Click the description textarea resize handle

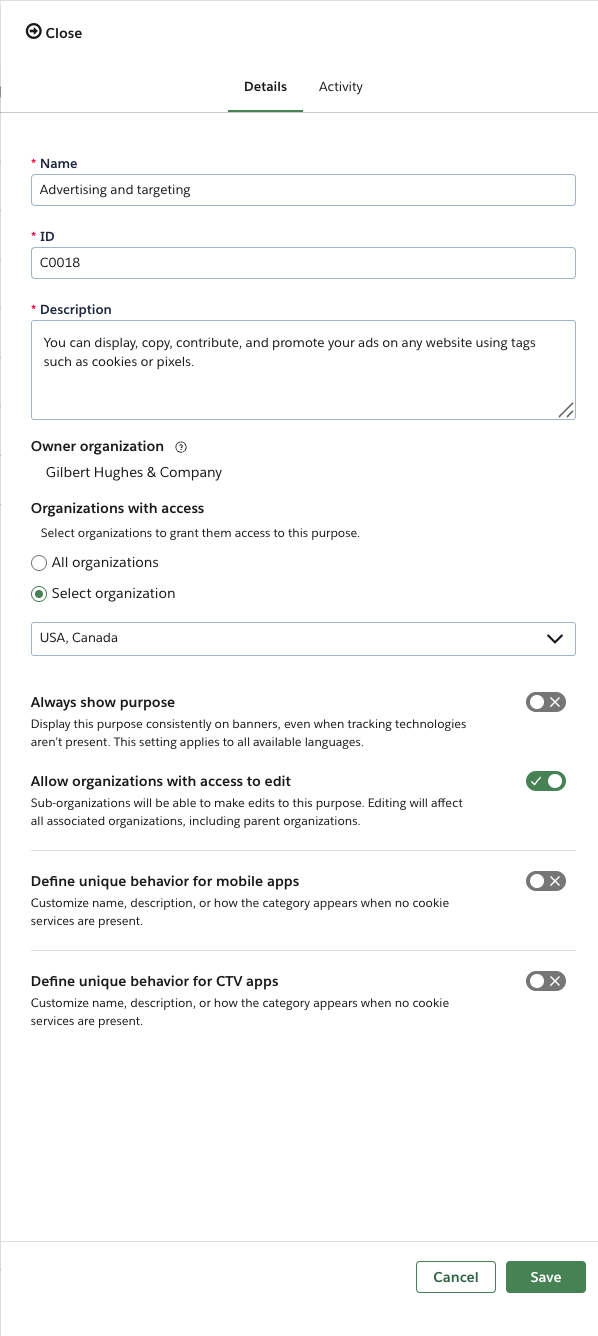point(565,409)
